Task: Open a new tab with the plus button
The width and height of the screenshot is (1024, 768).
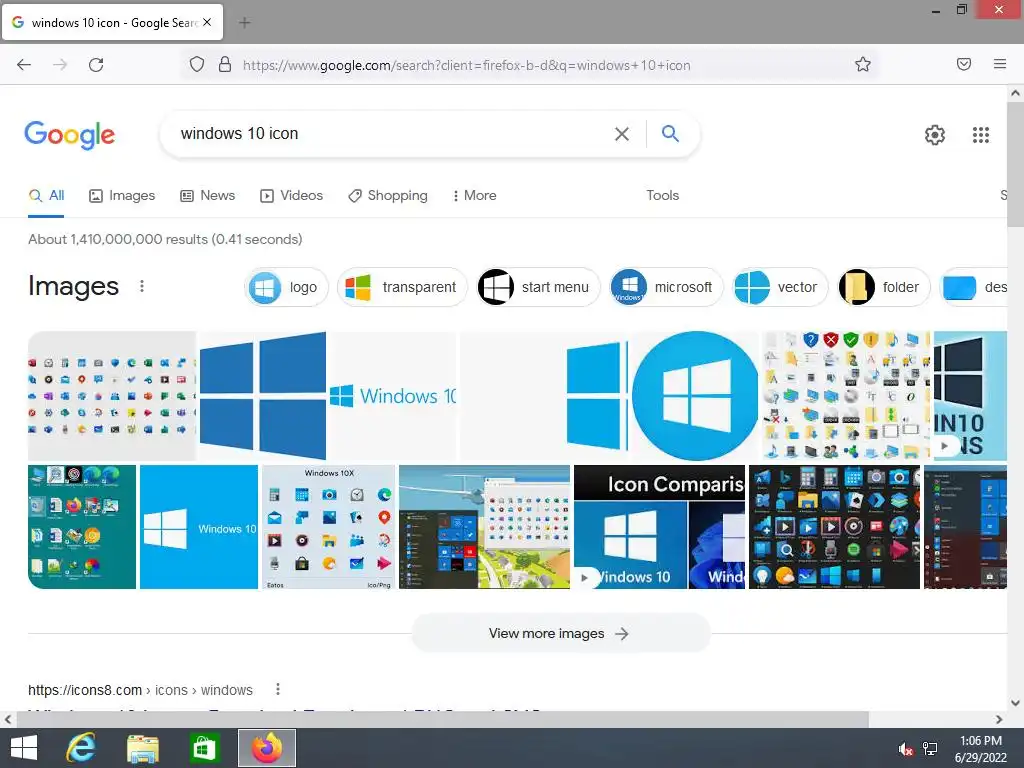Action: tap(245, 23)
